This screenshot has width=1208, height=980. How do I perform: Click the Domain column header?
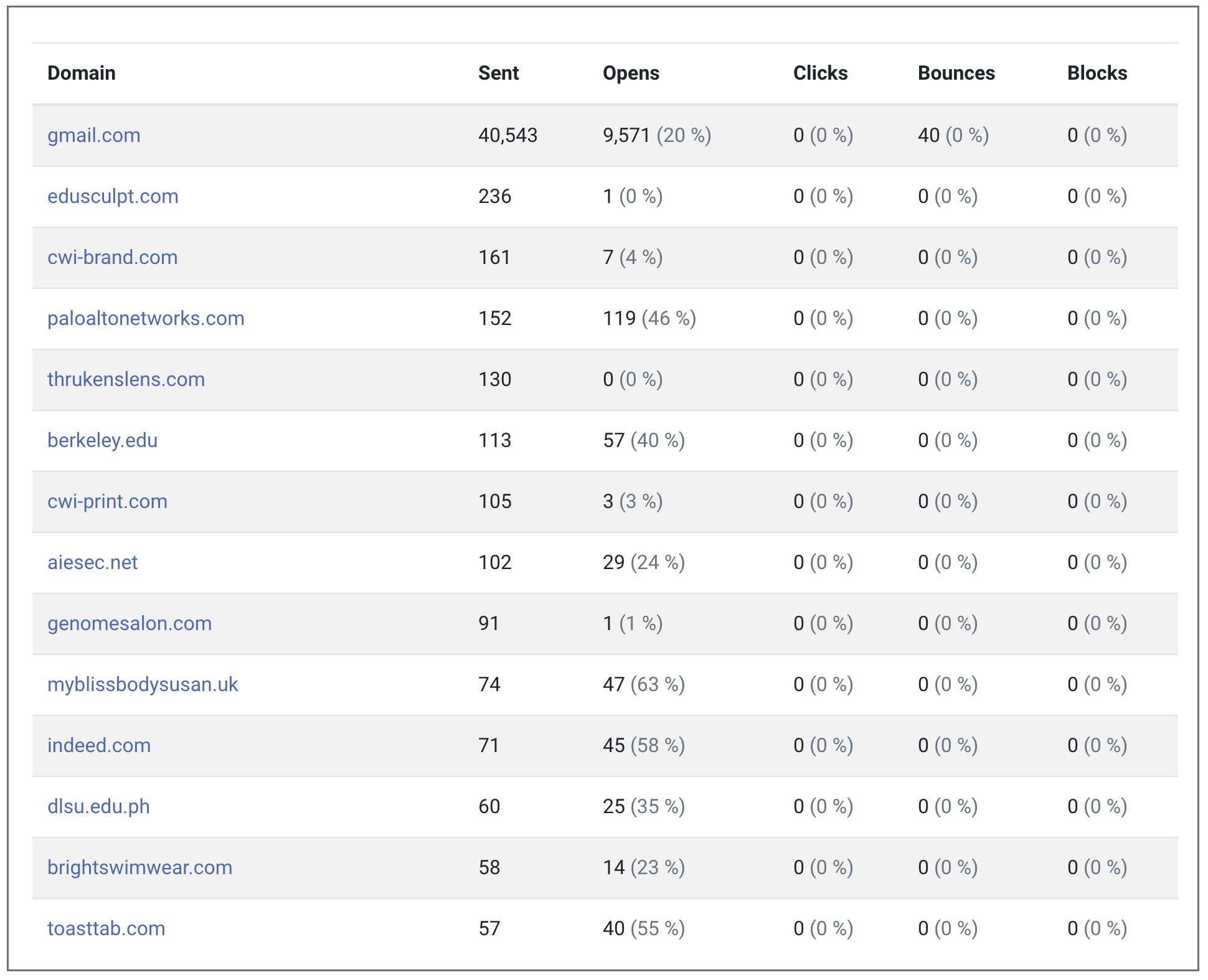click(x=82, y=73)
